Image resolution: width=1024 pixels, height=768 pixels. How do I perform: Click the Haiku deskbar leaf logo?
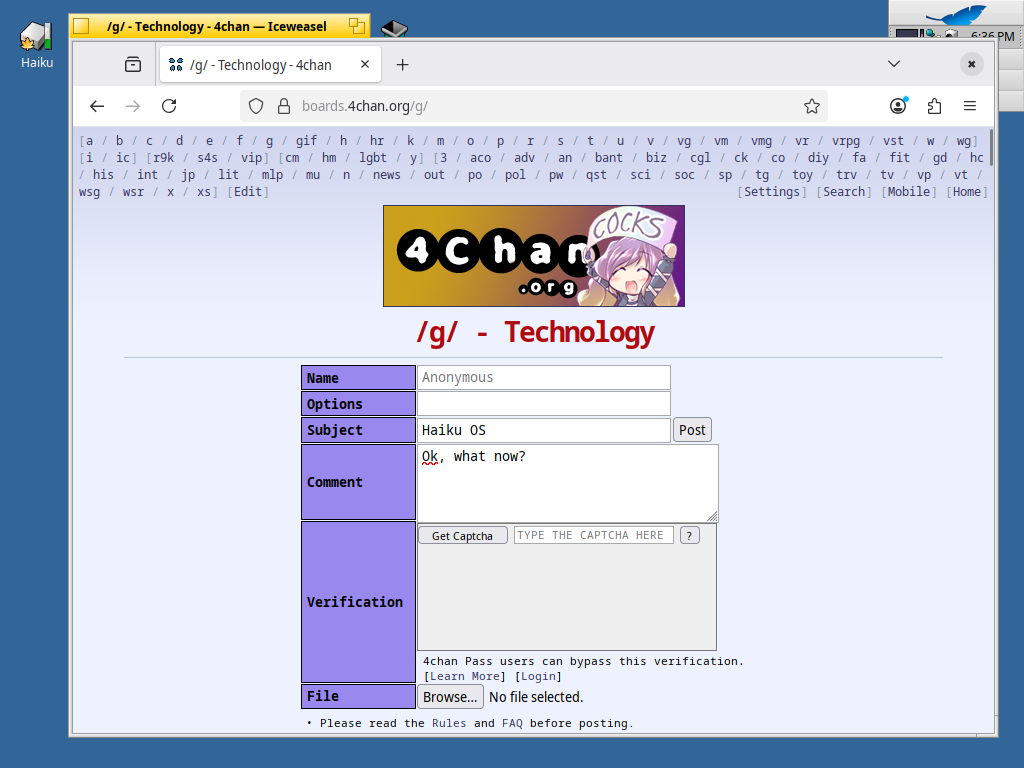click(x=956, y=14)
